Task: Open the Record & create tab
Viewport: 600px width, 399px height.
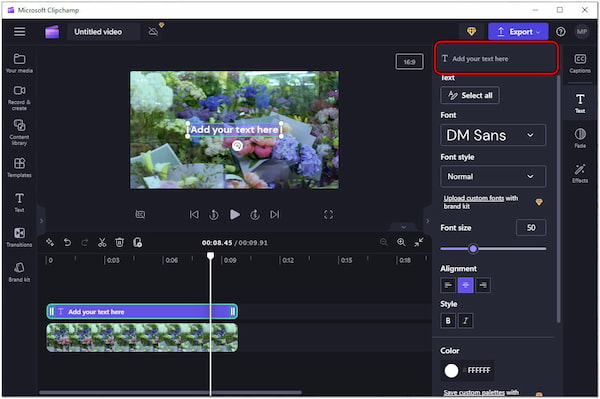Action: pos(19,98)
